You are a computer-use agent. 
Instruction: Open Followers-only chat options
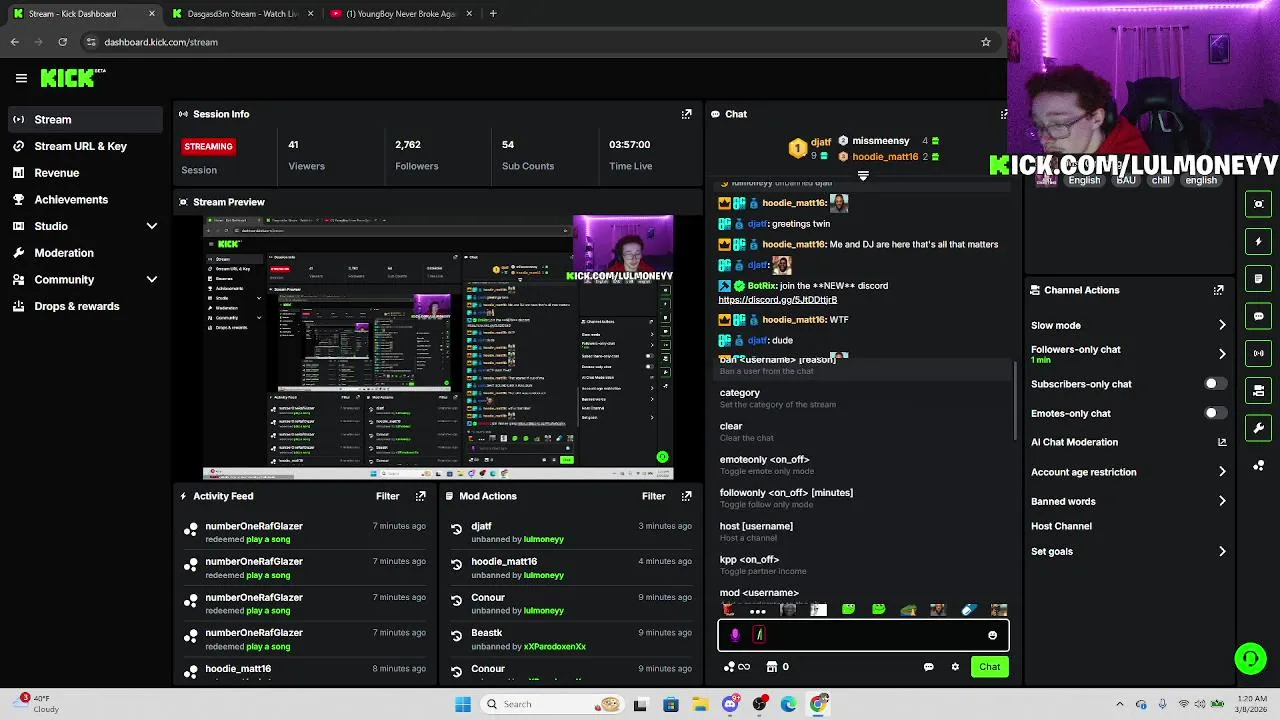point(1129,354)
